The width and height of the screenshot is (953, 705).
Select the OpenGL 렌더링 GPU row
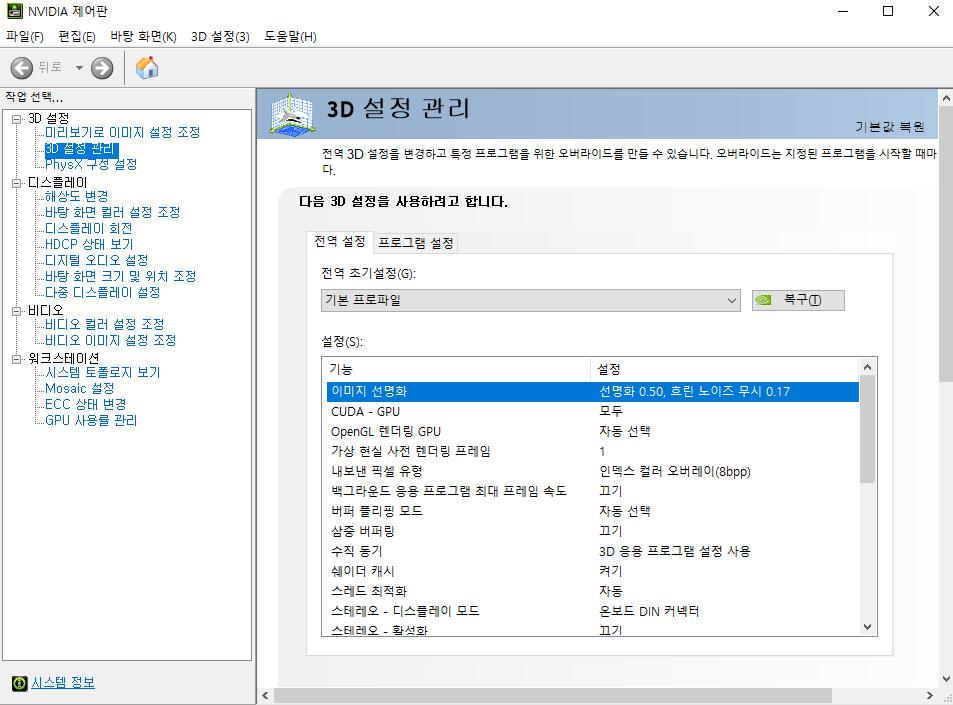click(593, 432)
